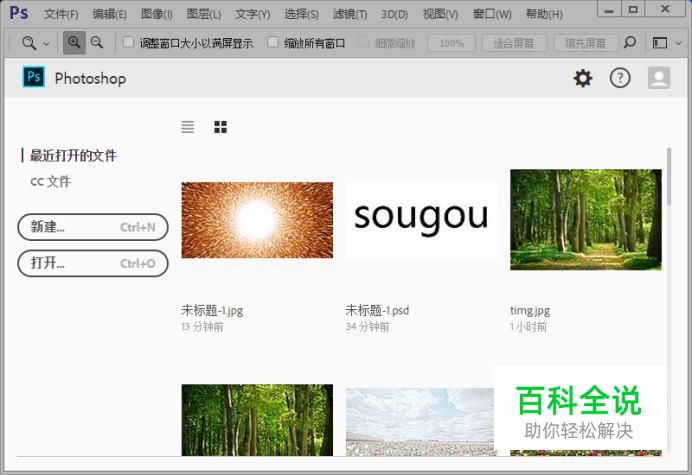
Task: Open the cloudy sky beach thumbnail
Action: point(420,422)
